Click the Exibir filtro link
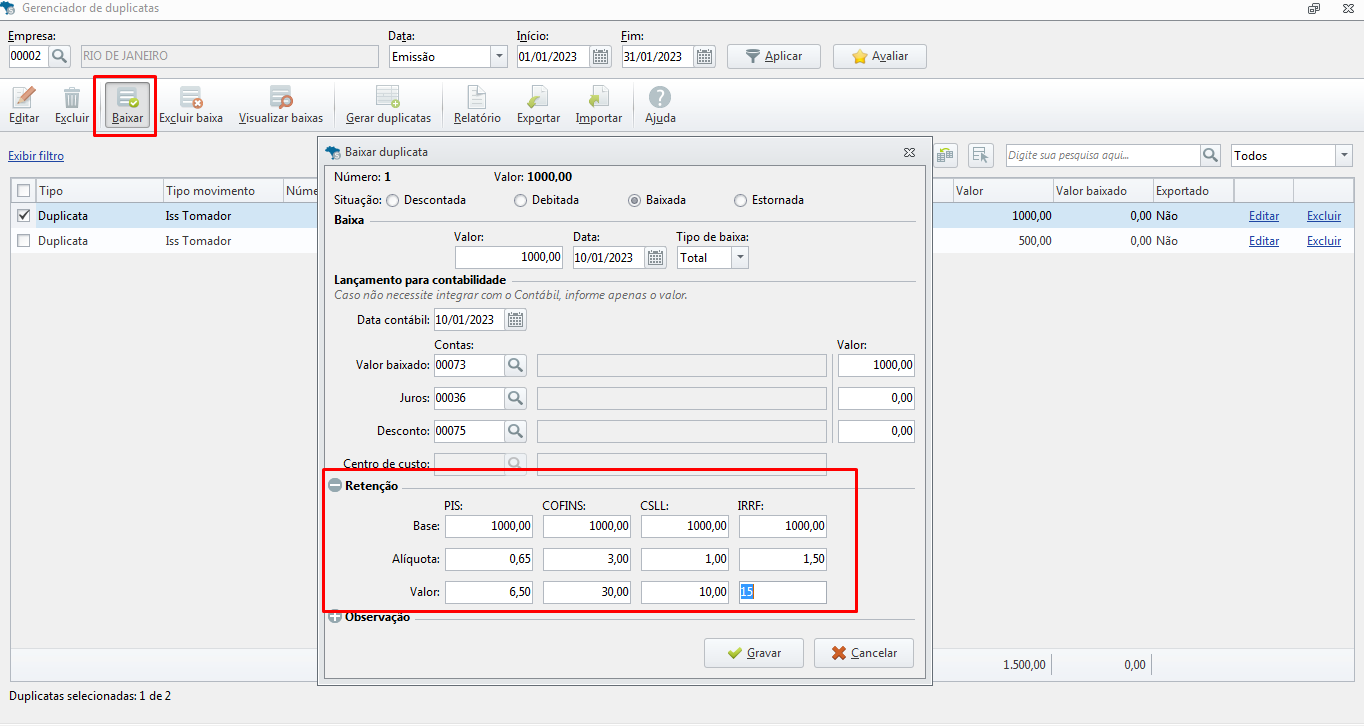The width and height of the screenshot is (1364, 726). click(x=36, y=156)
